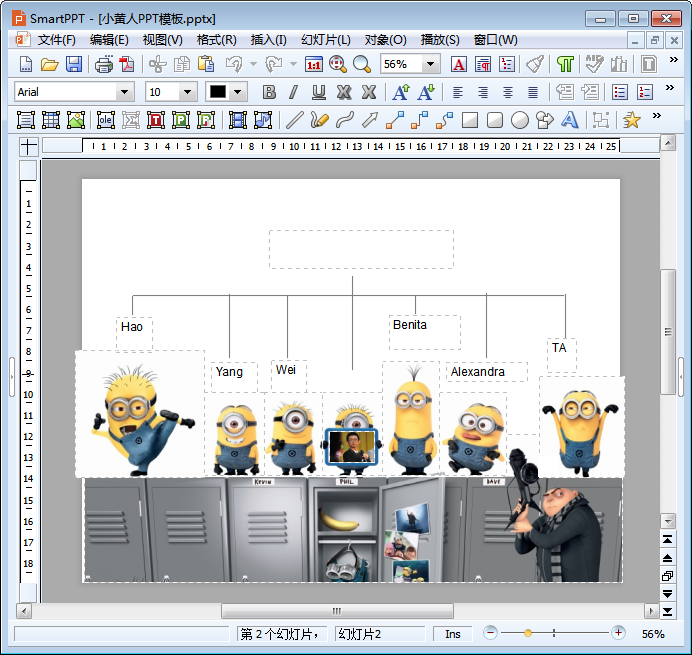The height and width of the screenshot is (655, 692).
Task: Redo the last undone action
Action: [x=274, y=64]
